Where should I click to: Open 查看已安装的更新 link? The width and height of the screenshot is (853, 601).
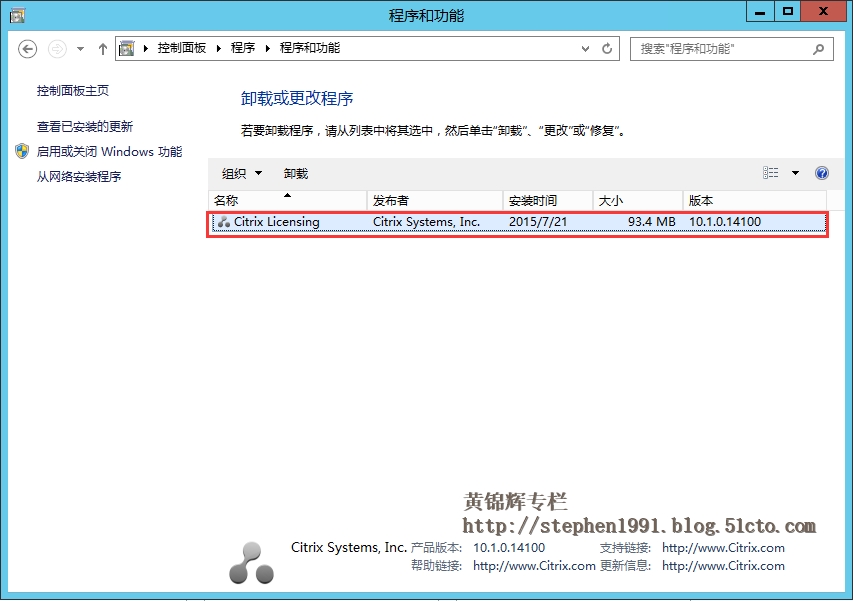click(85, 127)
